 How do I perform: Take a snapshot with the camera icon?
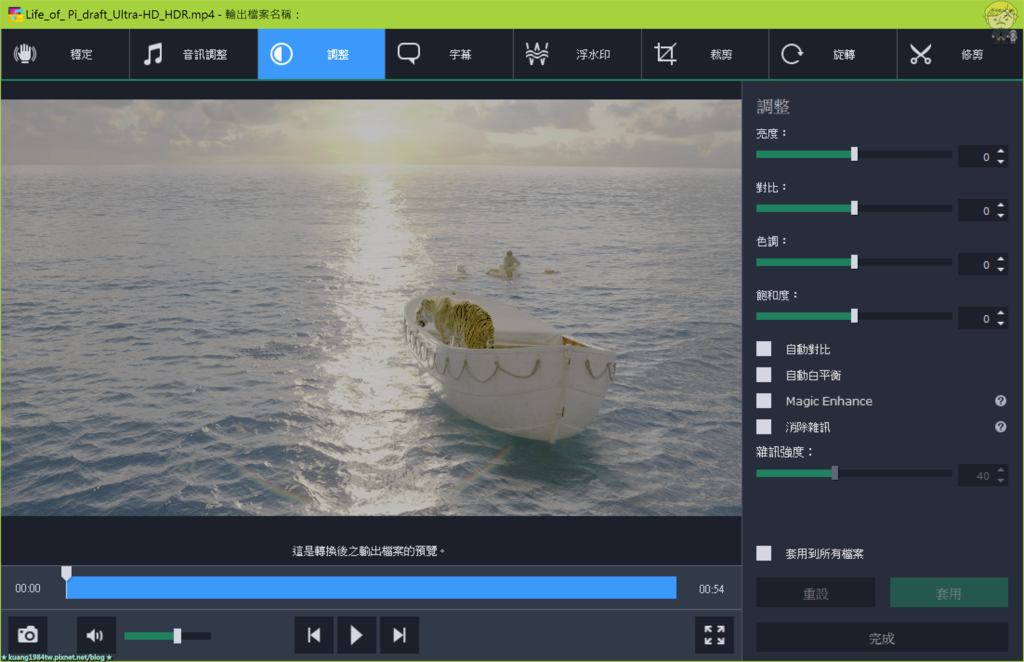[x=27, y=635]
